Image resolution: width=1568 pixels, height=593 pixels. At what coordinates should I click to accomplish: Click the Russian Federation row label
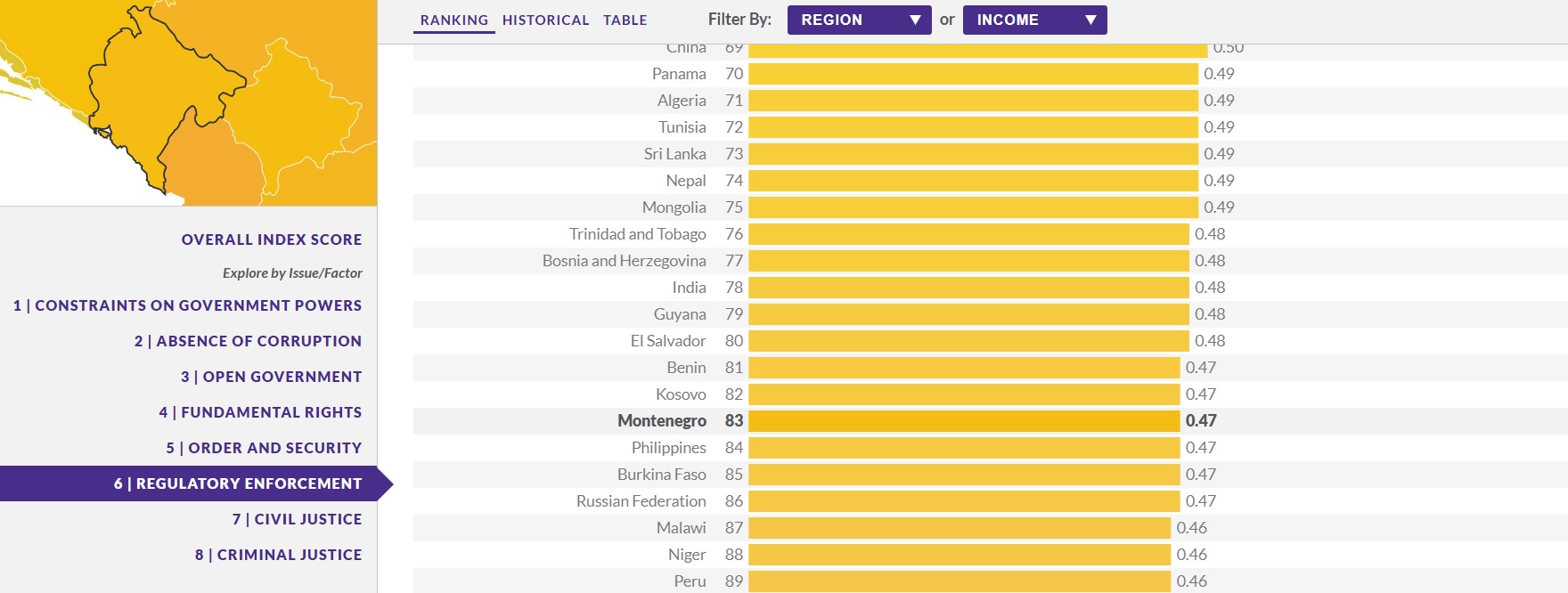[x=641, y=501]
